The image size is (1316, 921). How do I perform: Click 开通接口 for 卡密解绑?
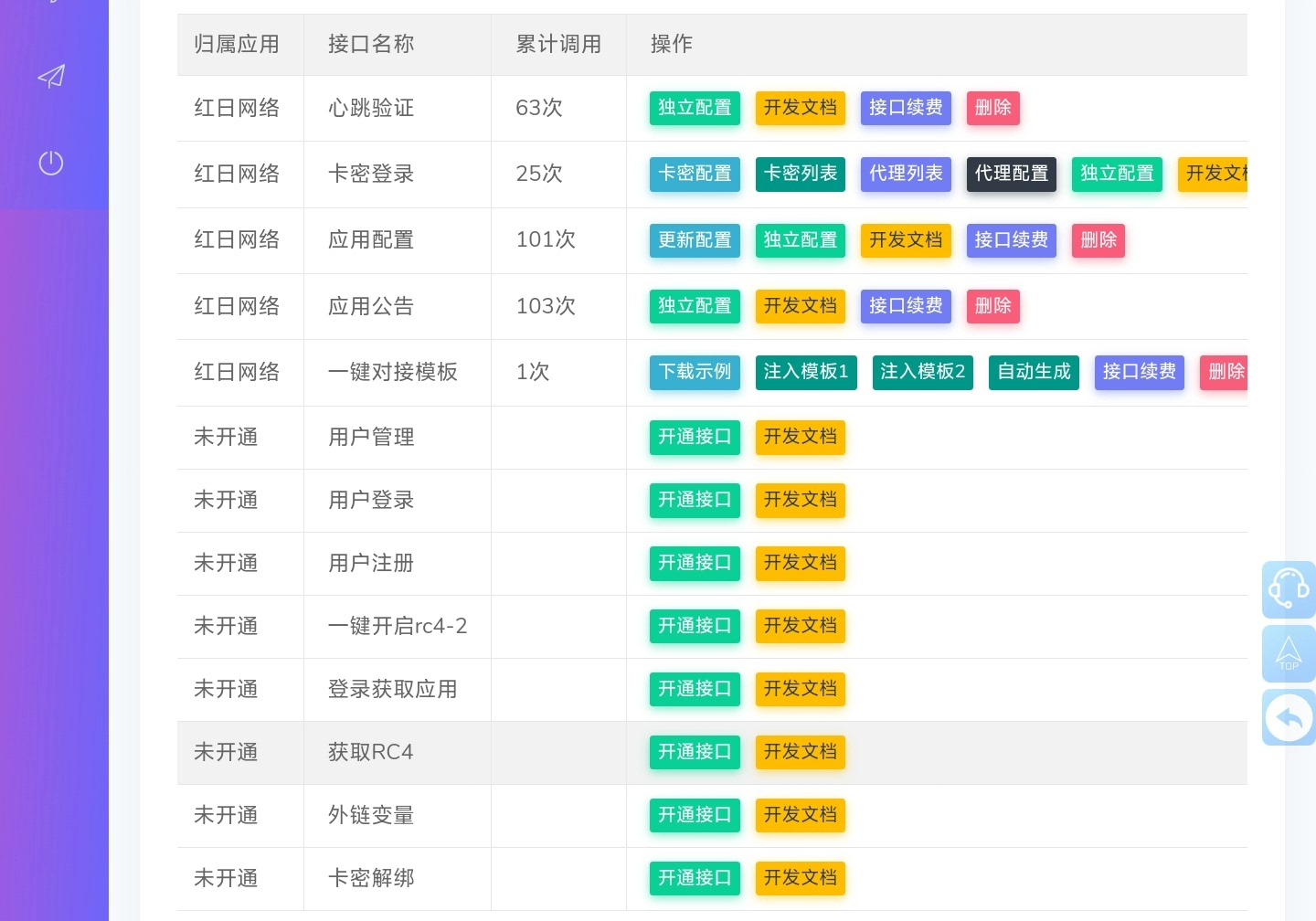coord(695,878)
